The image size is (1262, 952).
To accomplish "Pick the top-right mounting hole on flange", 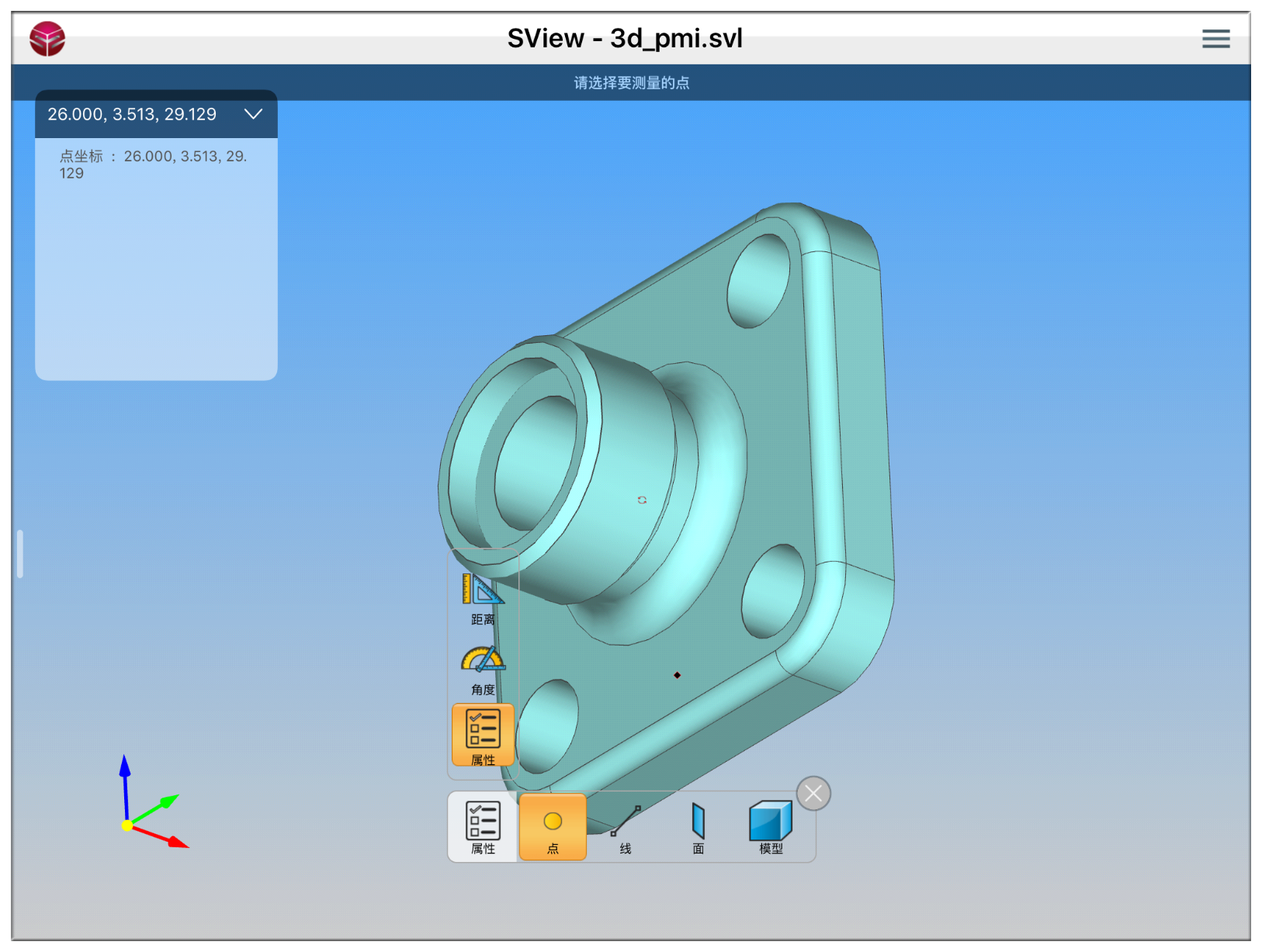I will [758, 281].
